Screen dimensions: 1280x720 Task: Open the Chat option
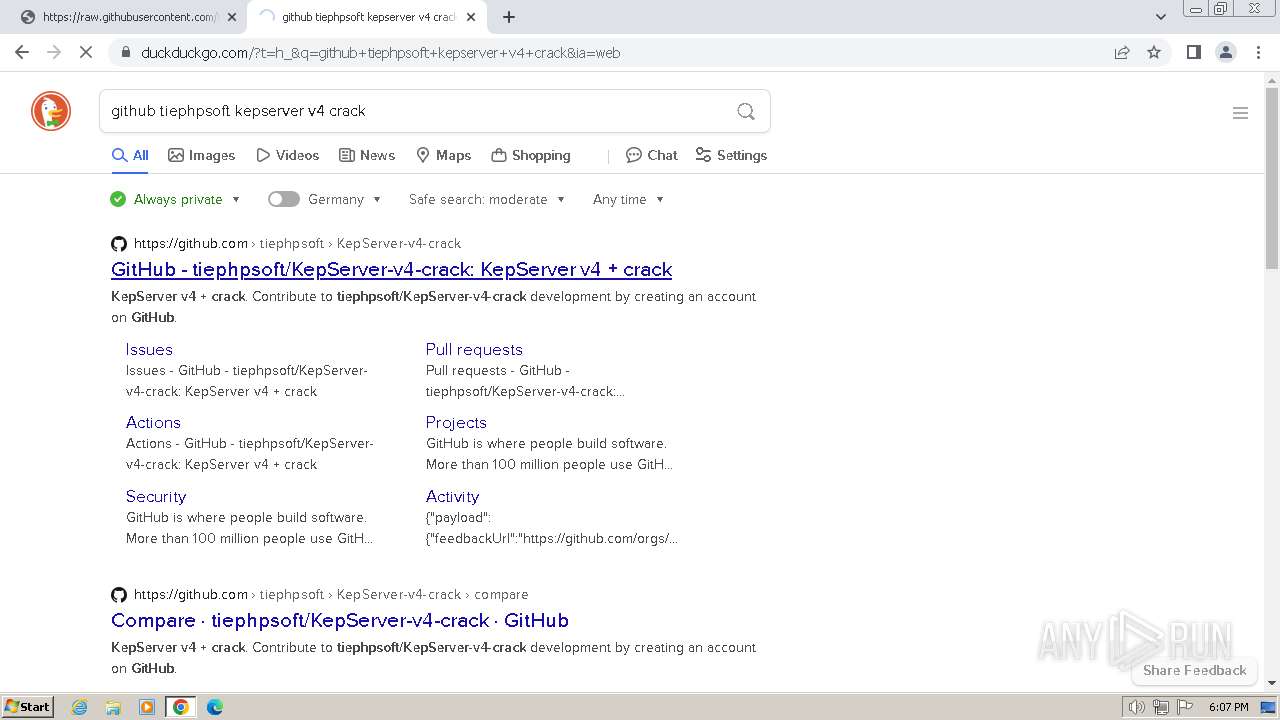tap(652, 155)
